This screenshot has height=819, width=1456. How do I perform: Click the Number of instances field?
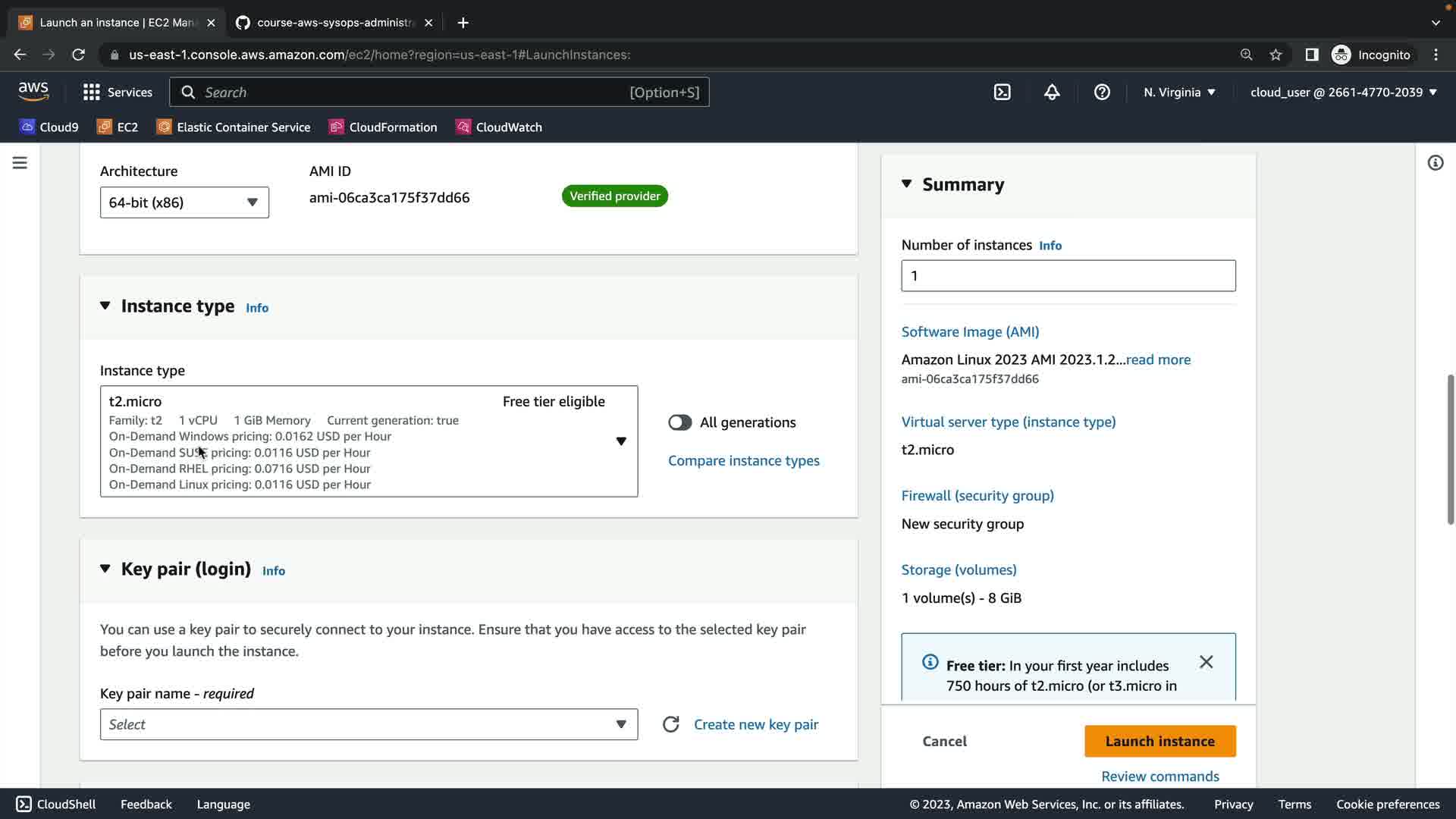[x=1068, y=276]
